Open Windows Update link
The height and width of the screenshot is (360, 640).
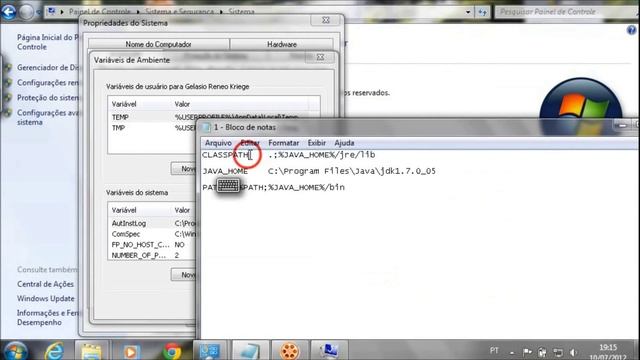click(x=46, y=298)
